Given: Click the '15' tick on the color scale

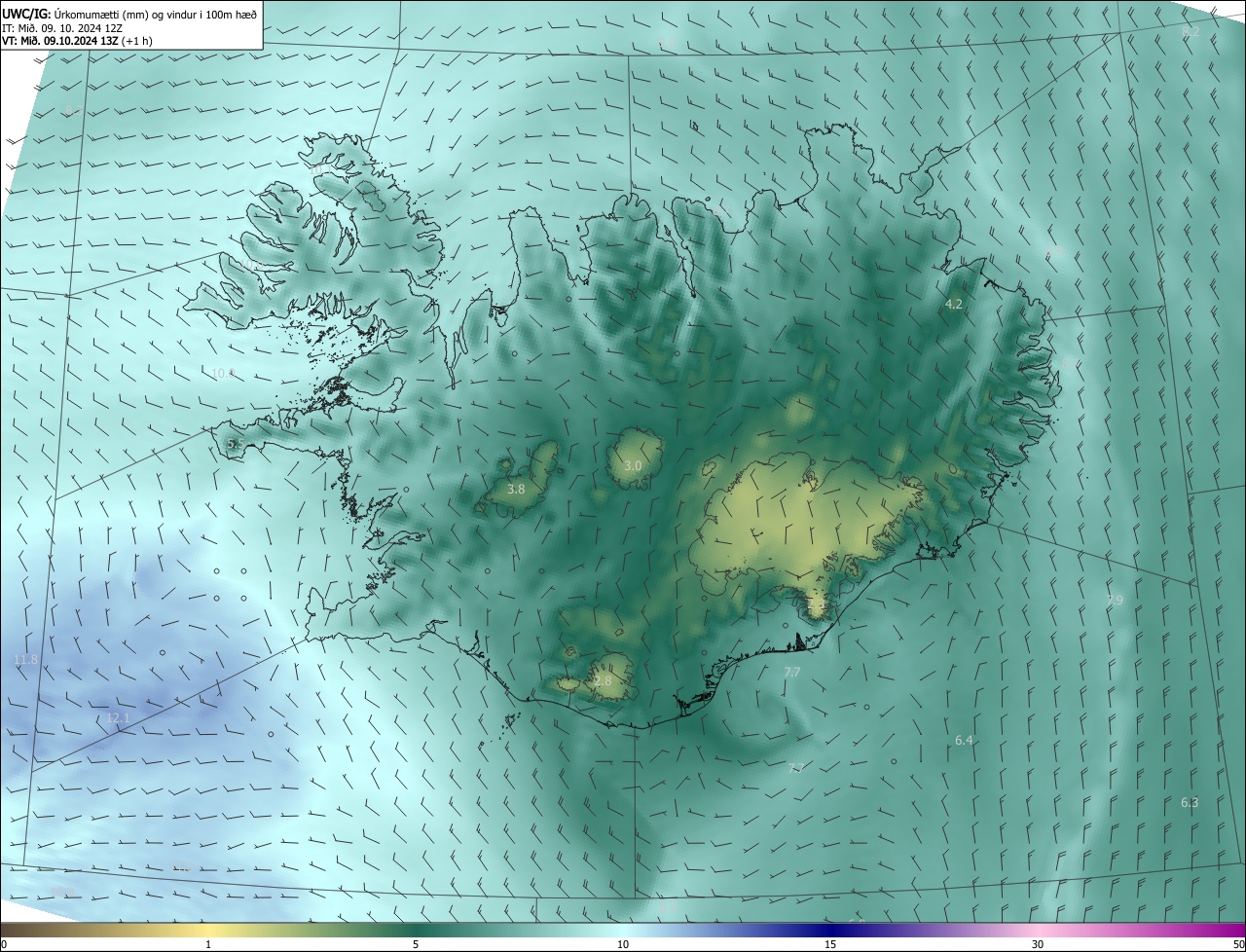Looking at the screenshot, I should point(830,944).
